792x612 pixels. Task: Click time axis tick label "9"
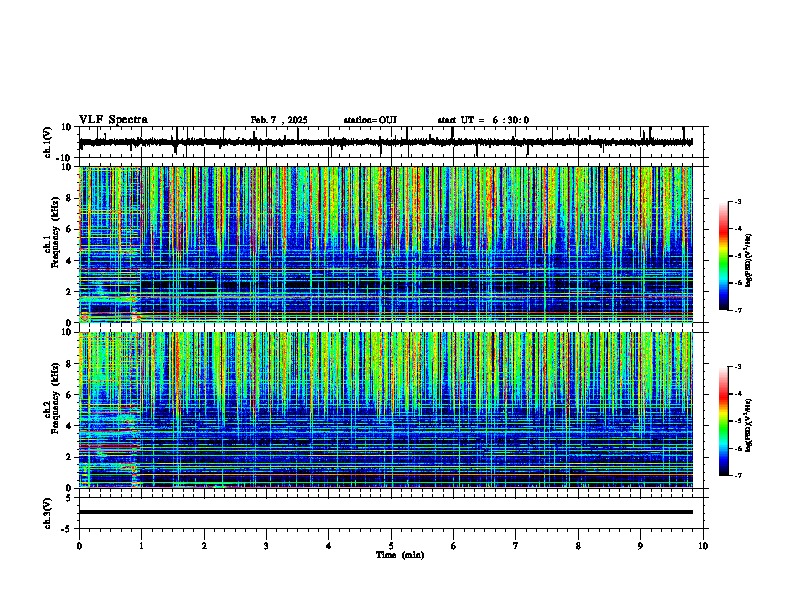(x=640, y=546)
